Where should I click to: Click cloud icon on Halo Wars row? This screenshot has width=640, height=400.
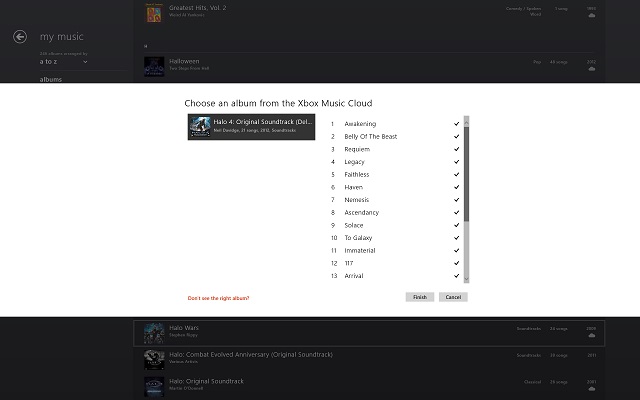point(591,336)
